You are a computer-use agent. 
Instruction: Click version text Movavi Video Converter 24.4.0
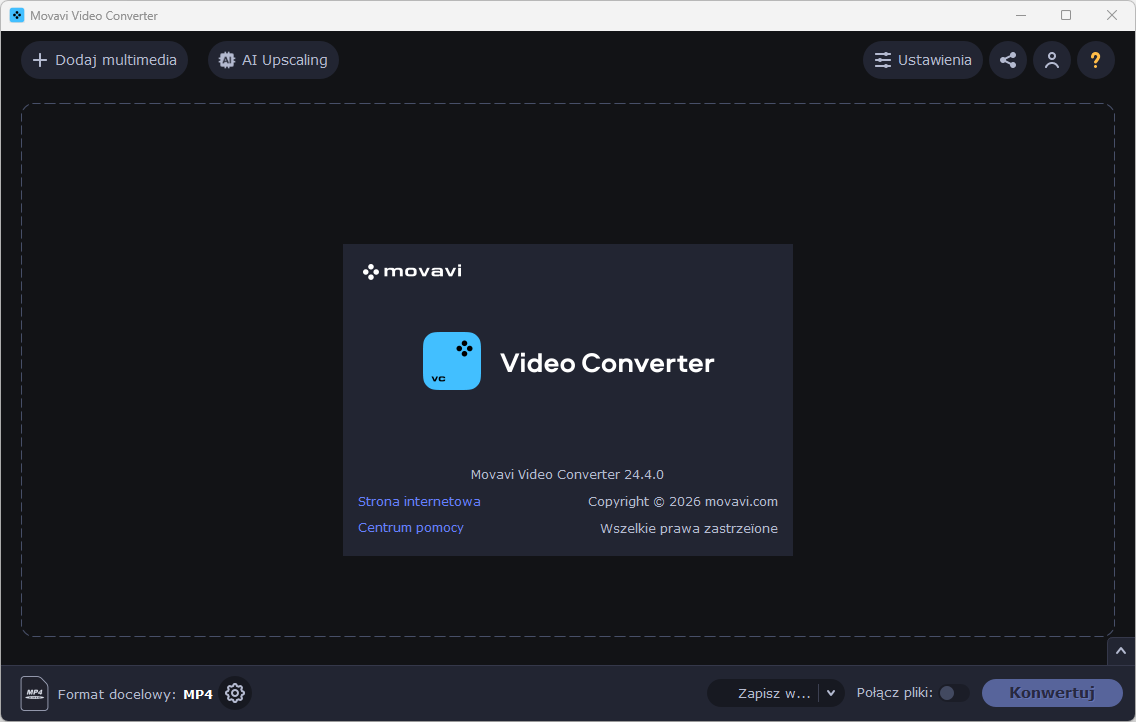click(x=567, y=474)
